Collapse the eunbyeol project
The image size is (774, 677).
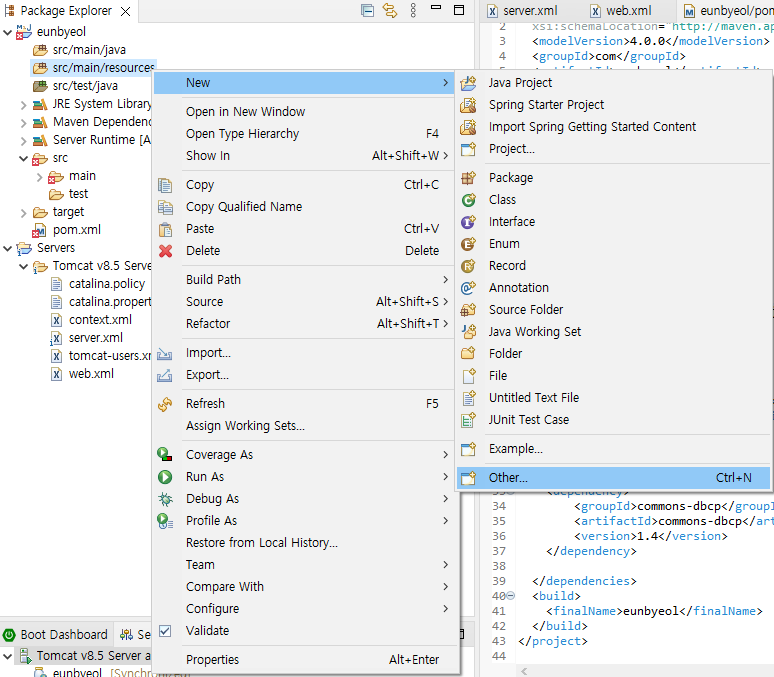click(7, 33)
